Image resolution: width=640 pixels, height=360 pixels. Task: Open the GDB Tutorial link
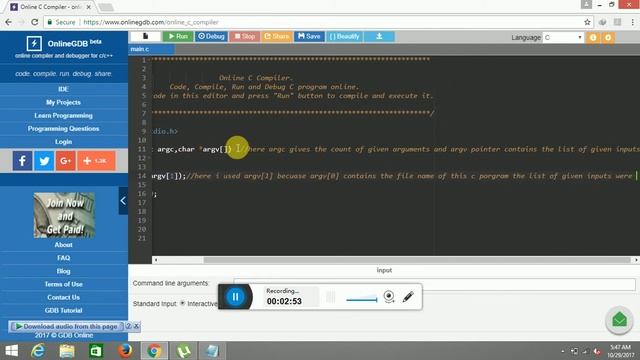(x=63, y=310)
